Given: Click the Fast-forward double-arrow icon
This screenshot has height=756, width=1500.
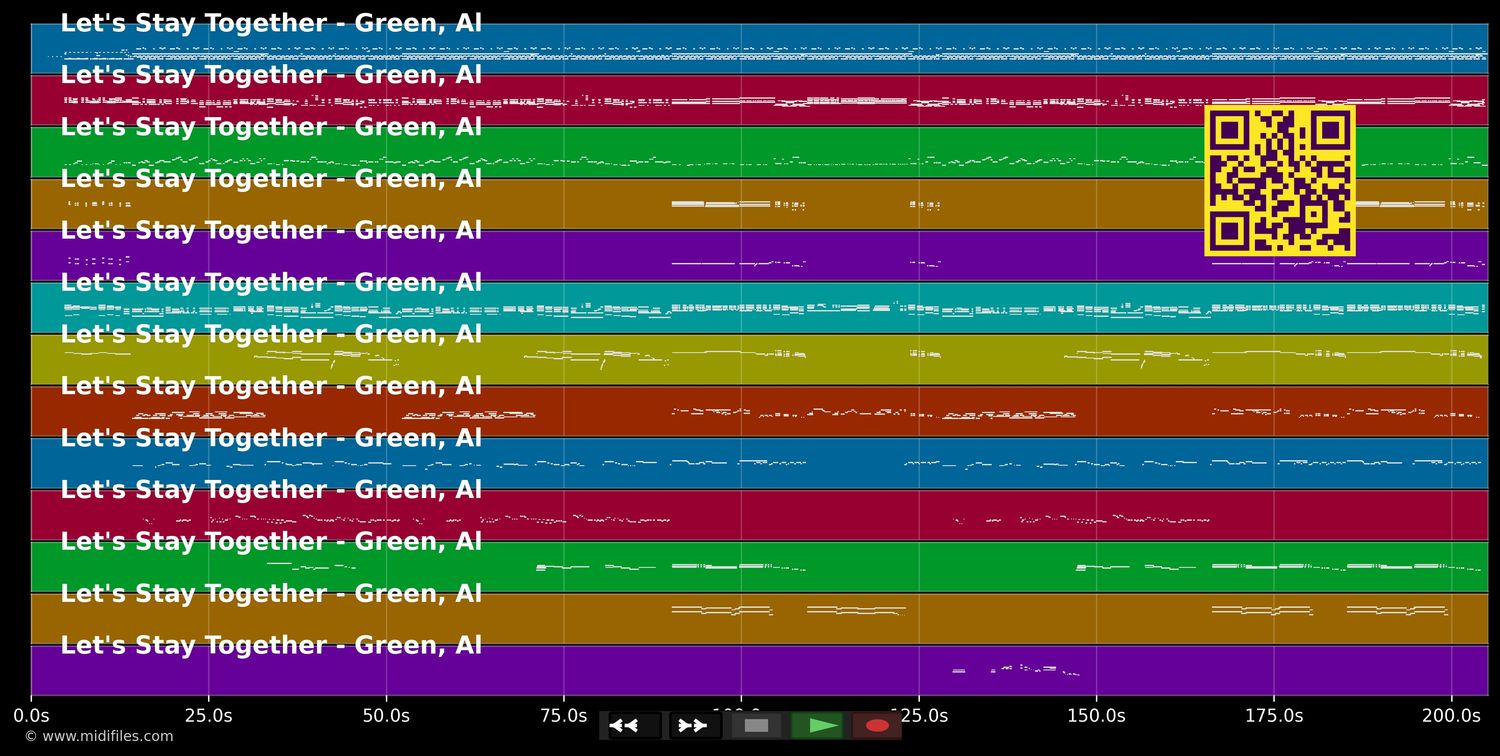Looking at the screenshot, I should tap(693, 726).
